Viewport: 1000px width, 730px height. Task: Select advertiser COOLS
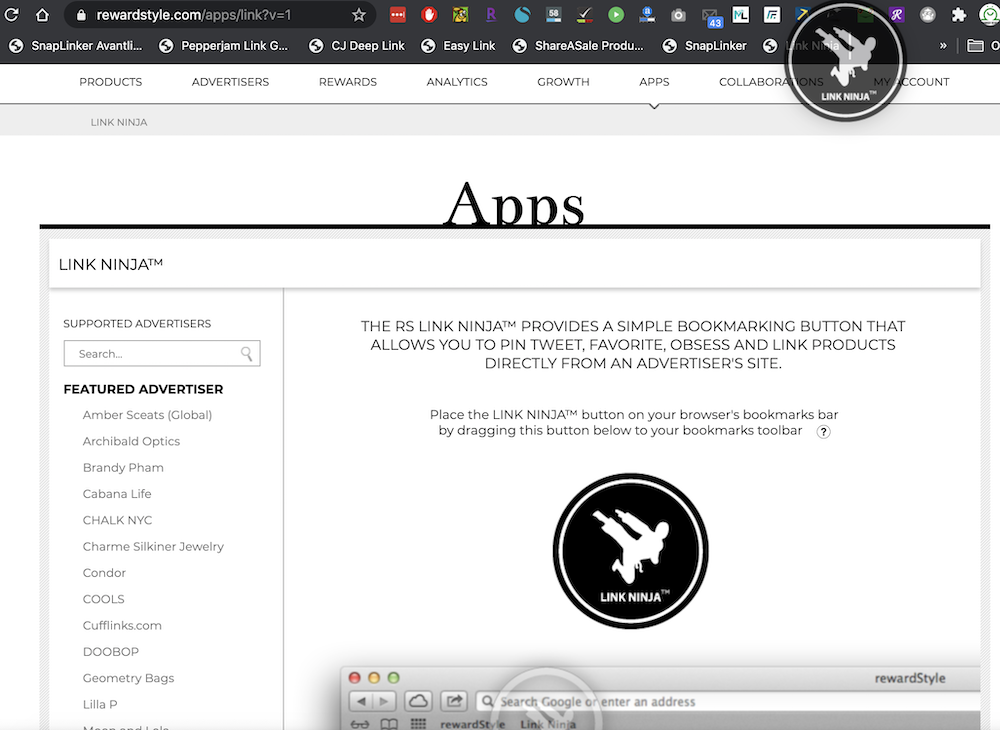click(x=103, y=599)
